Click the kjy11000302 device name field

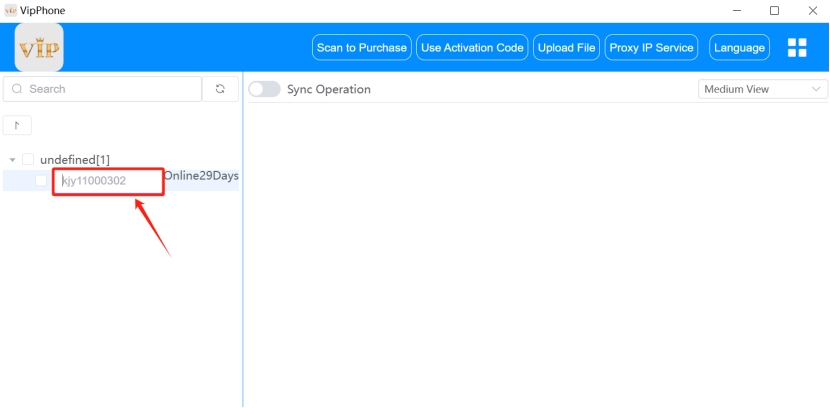click(108, 182)
